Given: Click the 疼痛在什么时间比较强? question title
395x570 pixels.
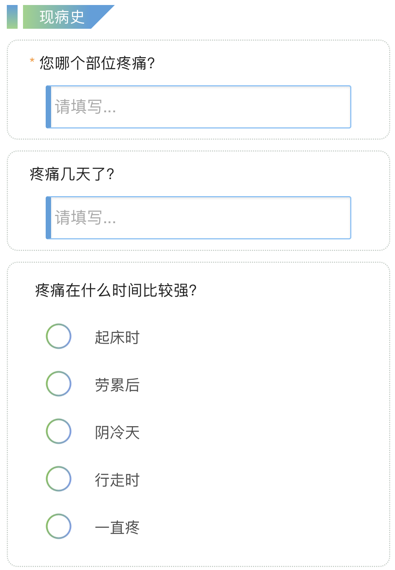Looking at the screenshot, I should tap(116, 290).
